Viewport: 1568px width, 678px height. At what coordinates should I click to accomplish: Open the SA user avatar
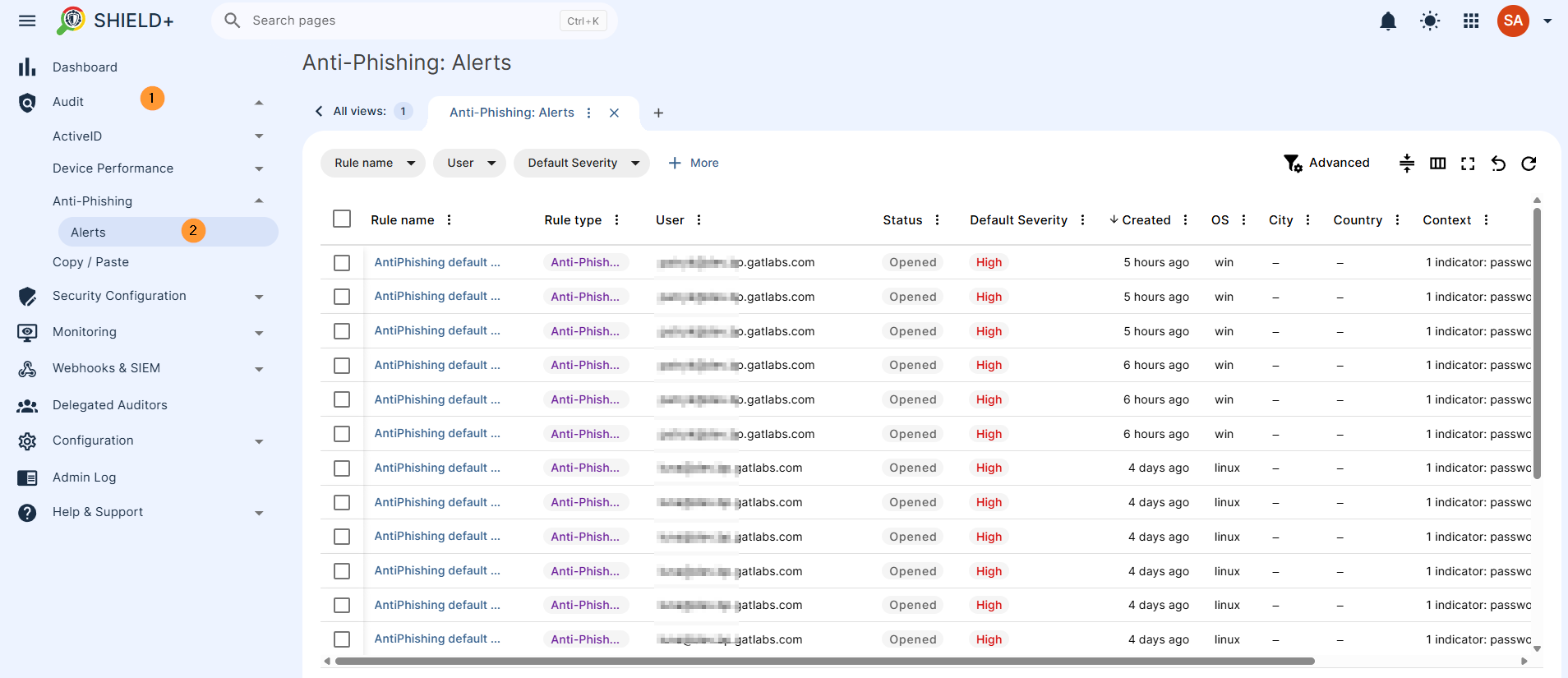pyautogui.click(x=1513, y=21)
